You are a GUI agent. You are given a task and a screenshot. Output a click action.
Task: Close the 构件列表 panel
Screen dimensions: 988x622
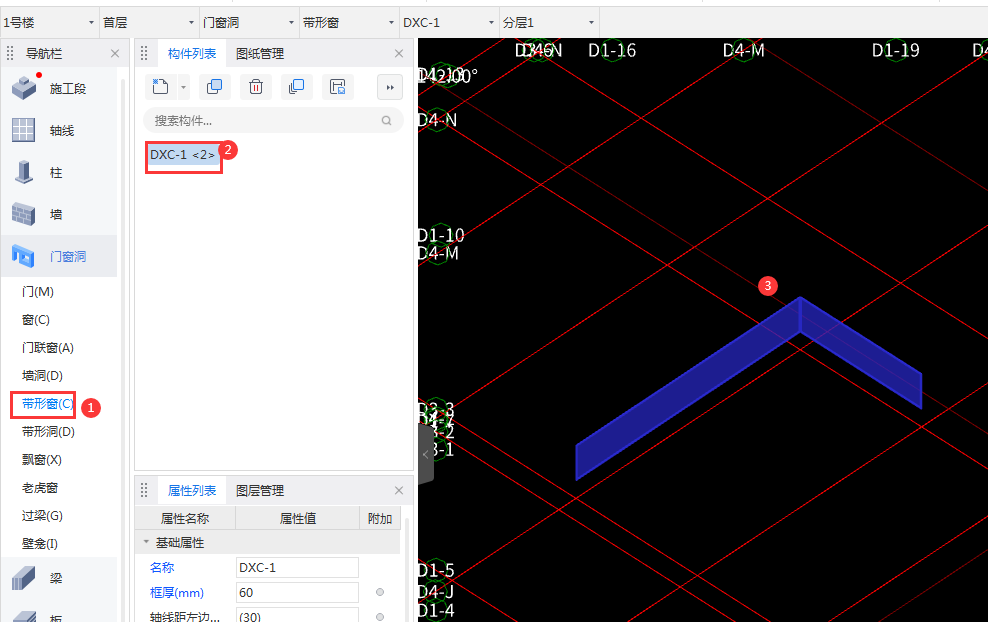click(399, 54)
